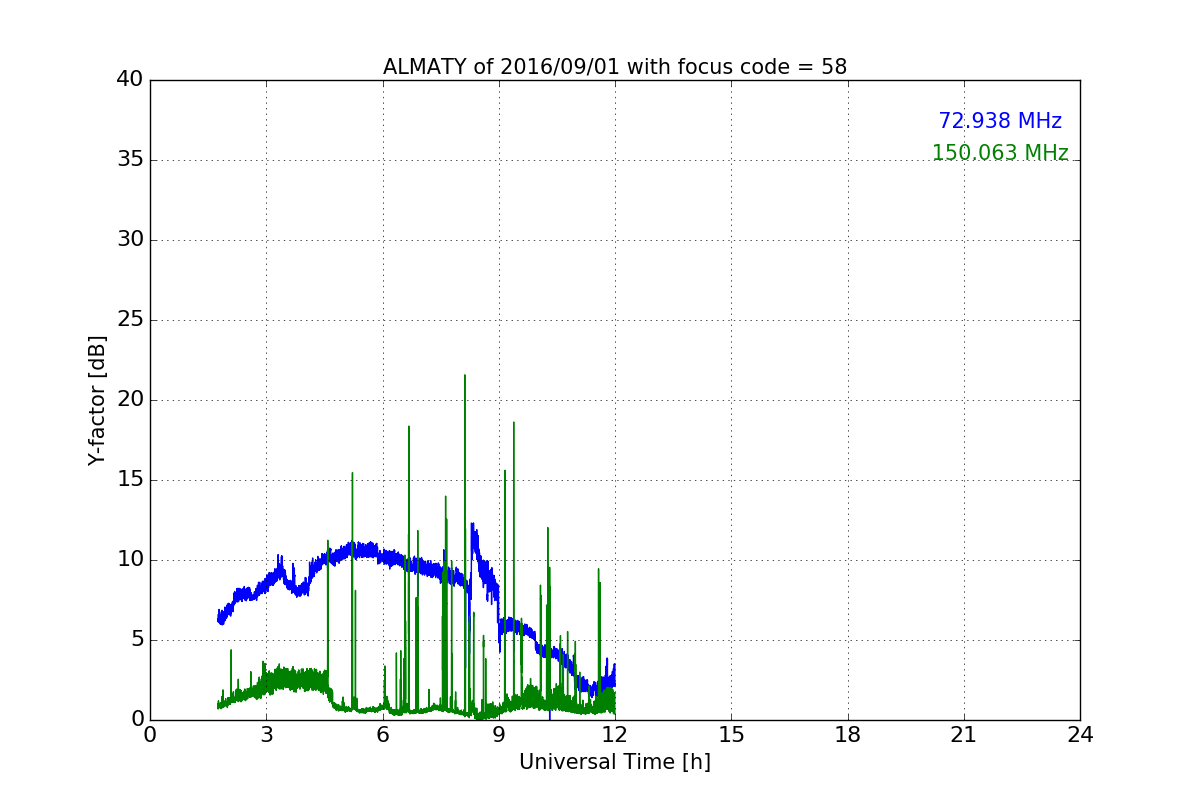Select the green 150.063 MHz legend label
Image resolution: width=1200 pixels, height=800 pixels.
(1000, 153)
